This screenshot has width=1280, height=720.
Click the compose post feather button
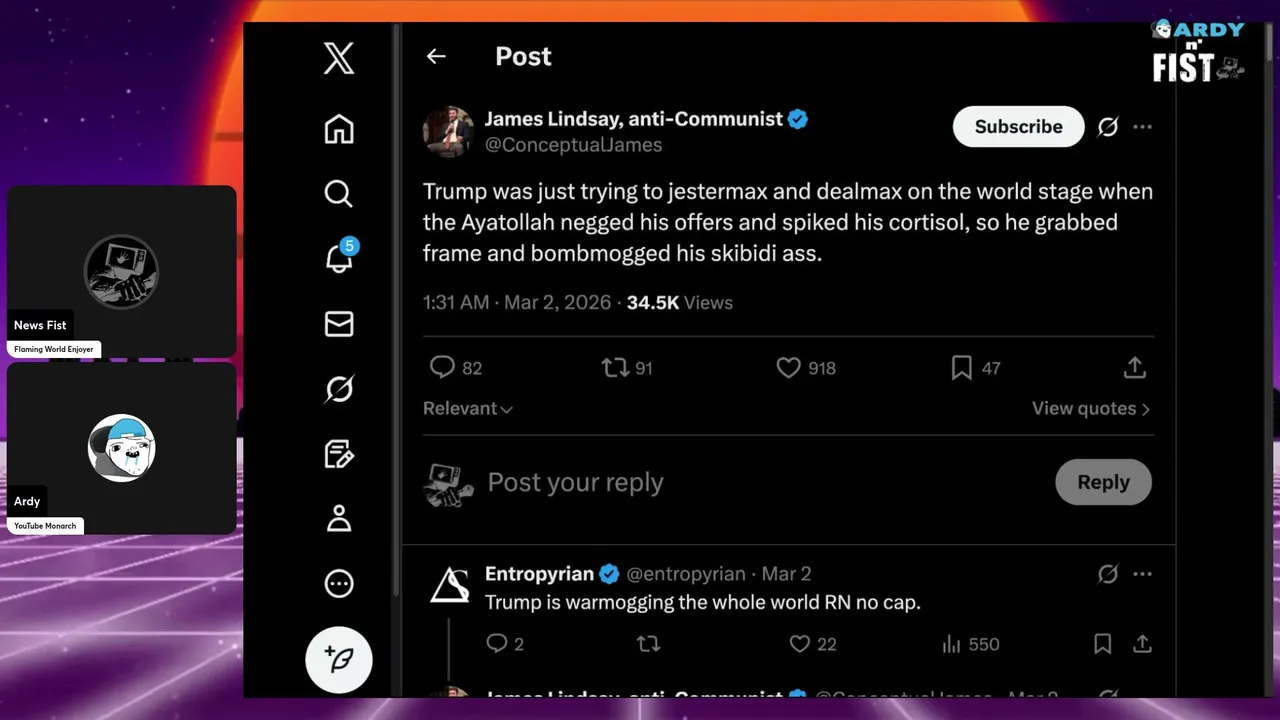(x=339, y=660)
